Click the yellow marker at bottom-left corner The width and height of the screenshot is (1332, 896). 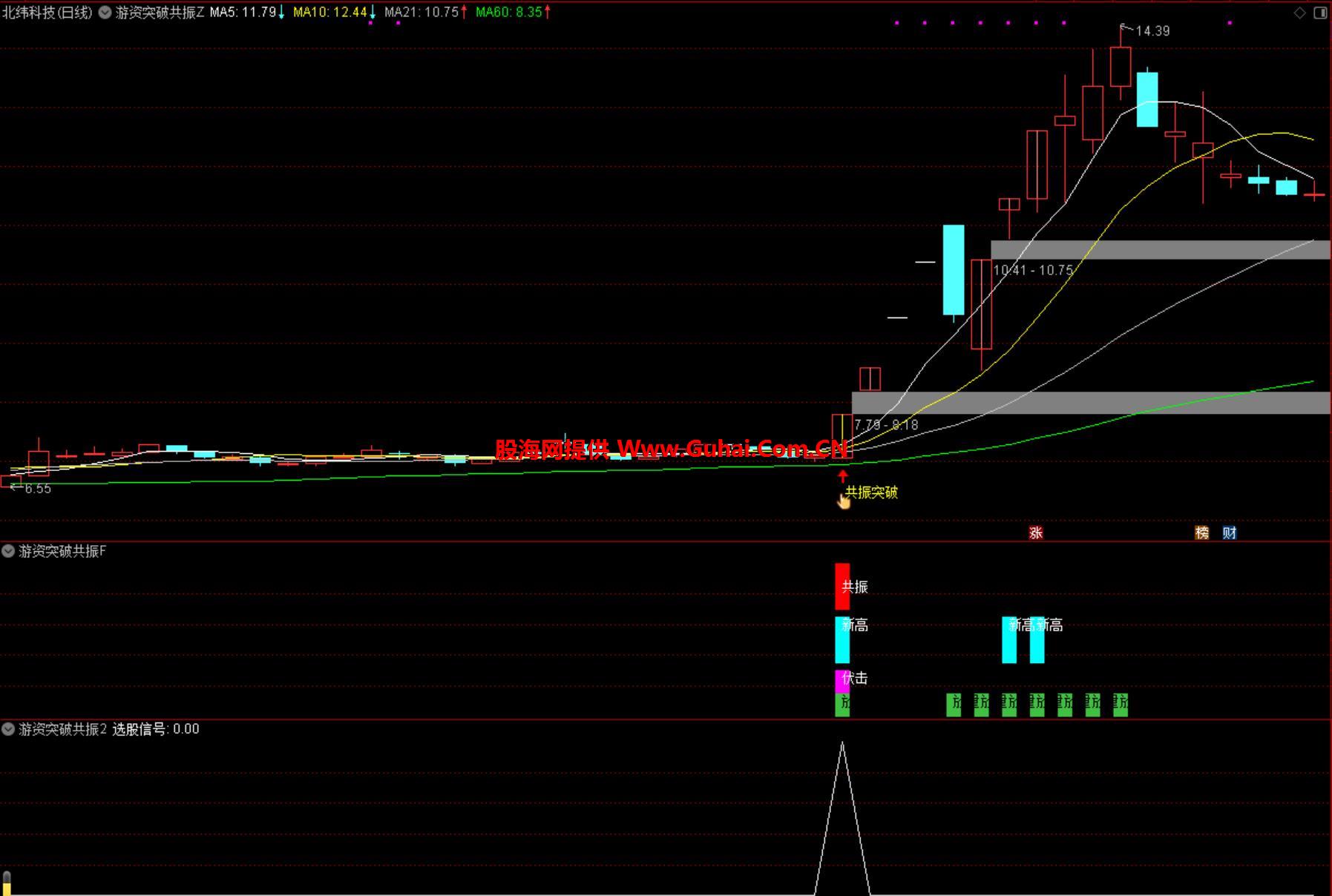click(x=7, y=883)
